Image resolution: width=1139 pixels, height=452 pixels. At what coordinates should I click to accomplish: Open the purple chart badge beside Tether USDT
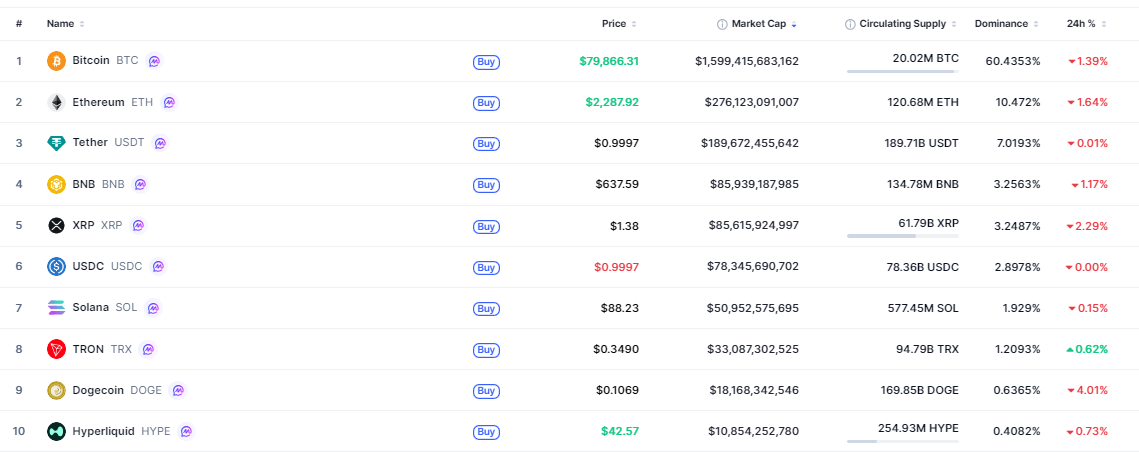161,143
